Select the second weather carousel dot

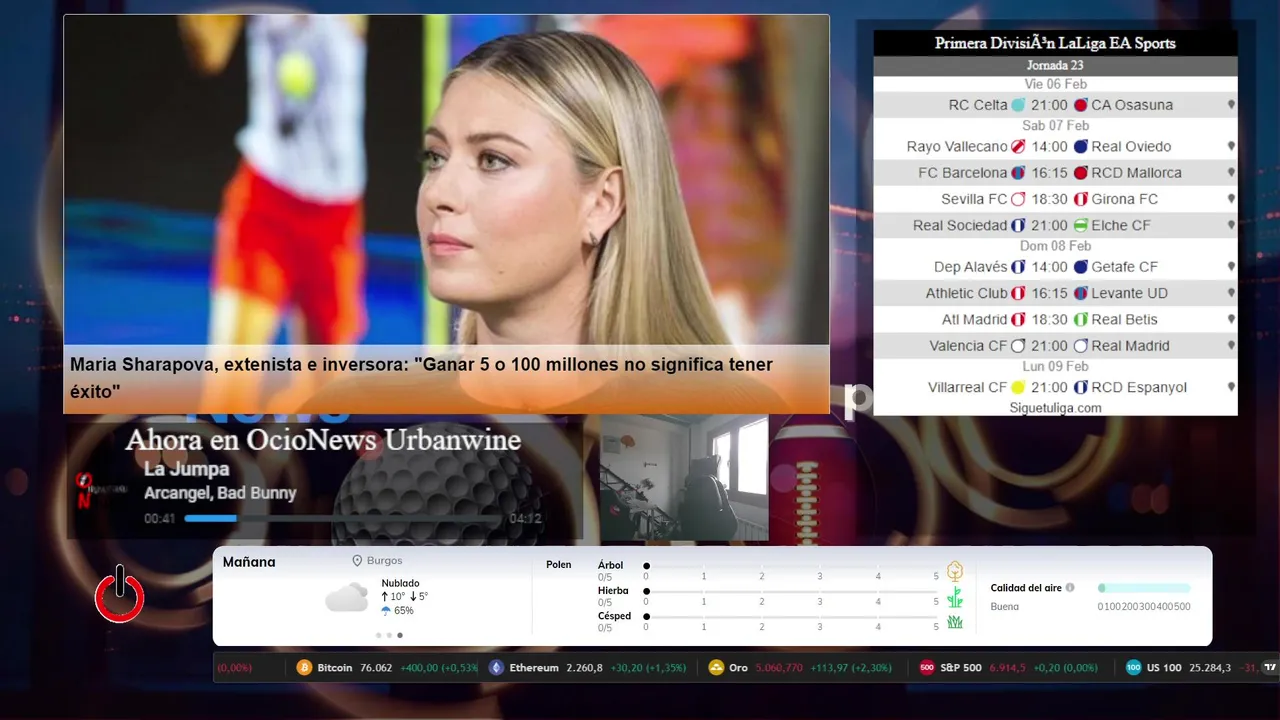tap(389, 635)
